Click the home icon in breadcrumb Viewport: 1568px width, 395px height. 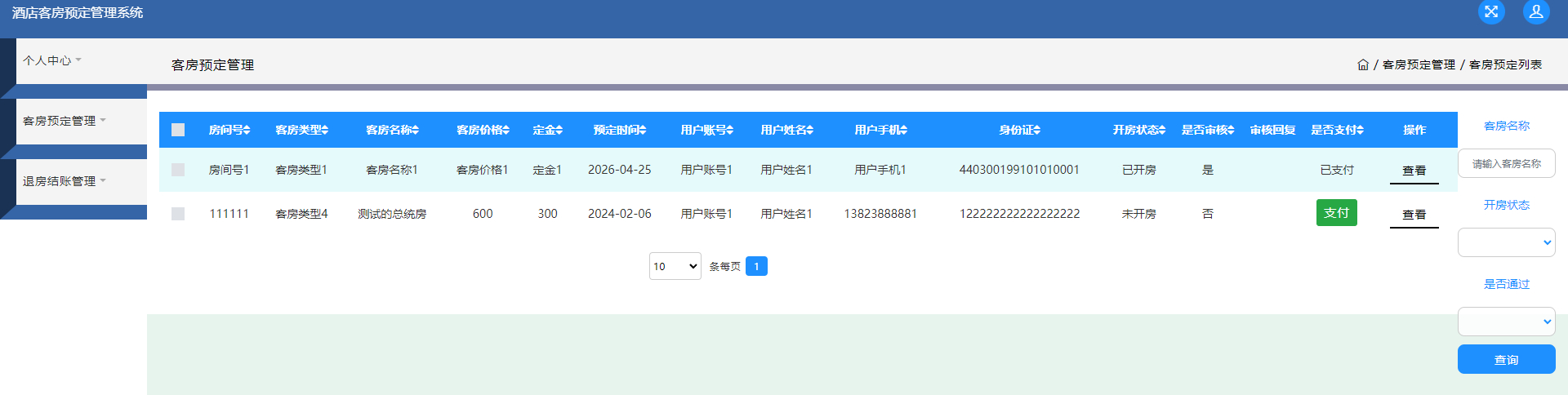[1363, 64]
